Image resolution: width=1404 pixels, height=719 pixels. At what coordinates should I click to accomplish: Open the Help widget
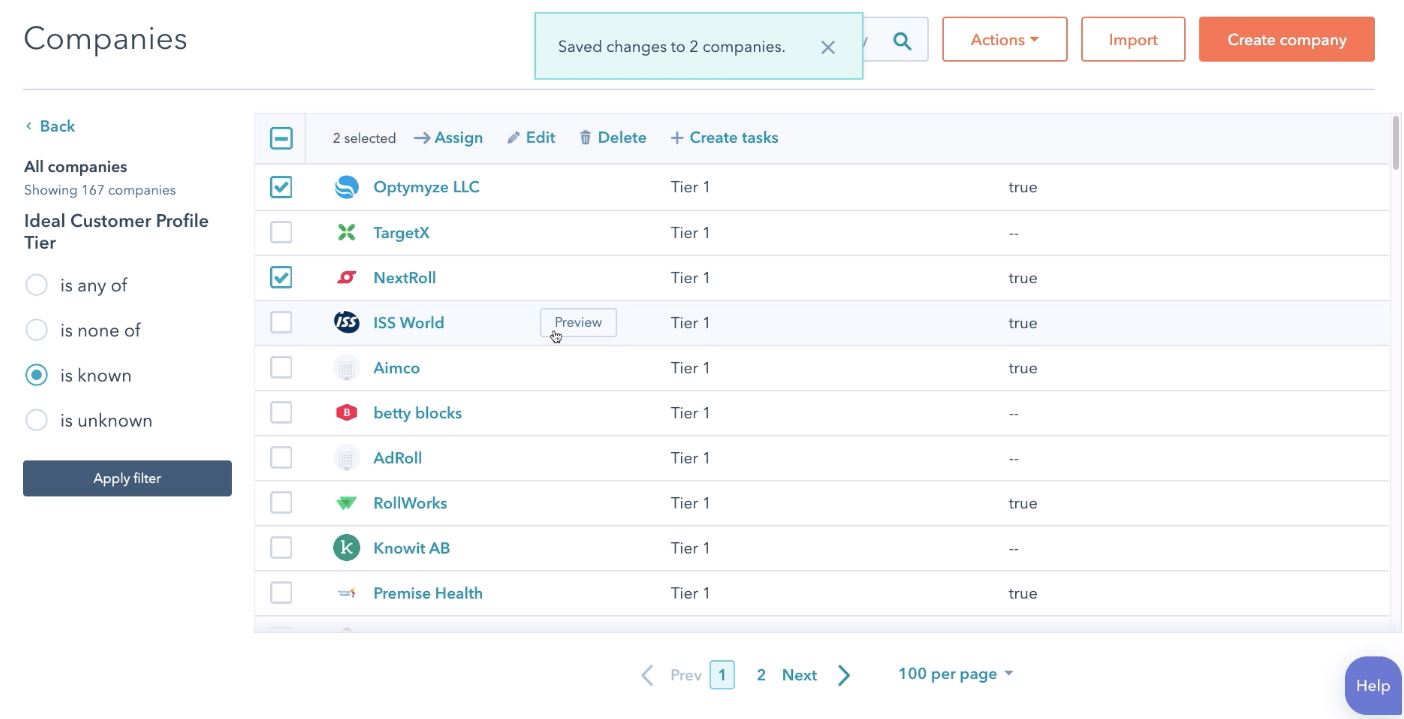point(1372,685)
